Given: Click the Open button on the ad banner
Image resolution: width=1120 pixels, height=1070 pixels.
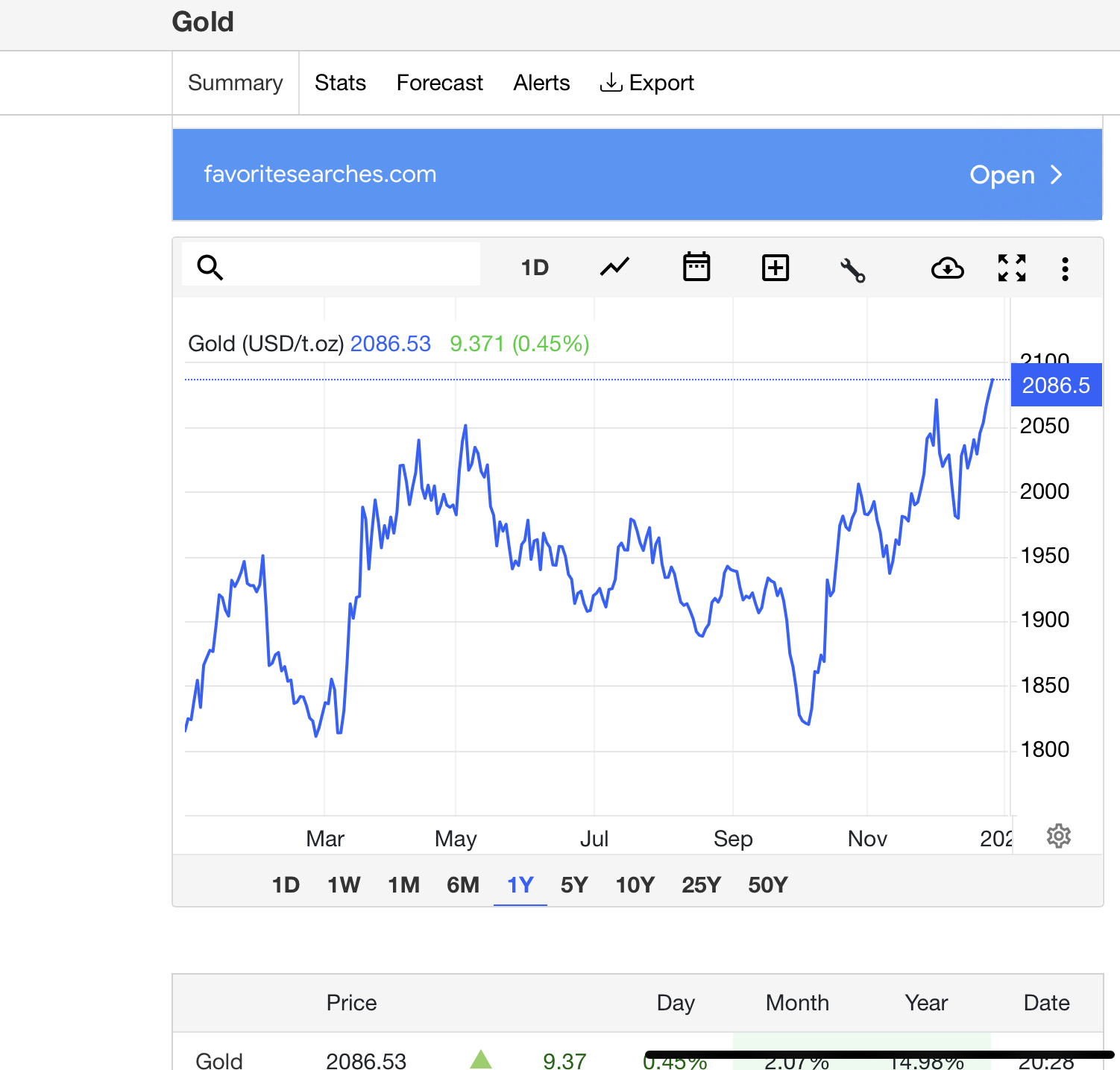Looking at the screenshot, I should click(x=1016, y=175).
